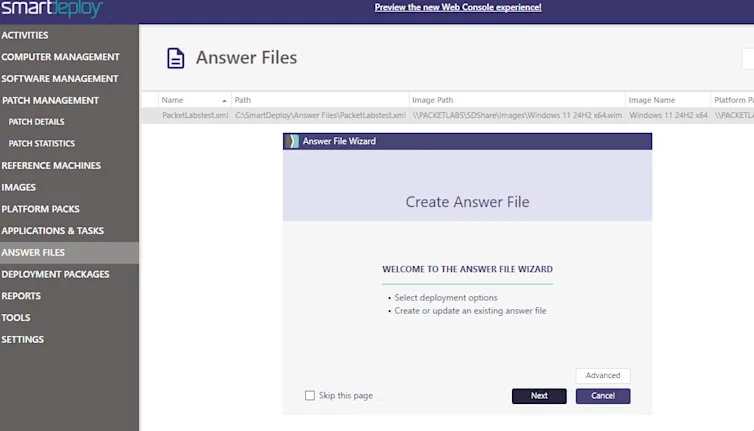Click the Answer File Wizard title icon

click(x=292, y=141)
